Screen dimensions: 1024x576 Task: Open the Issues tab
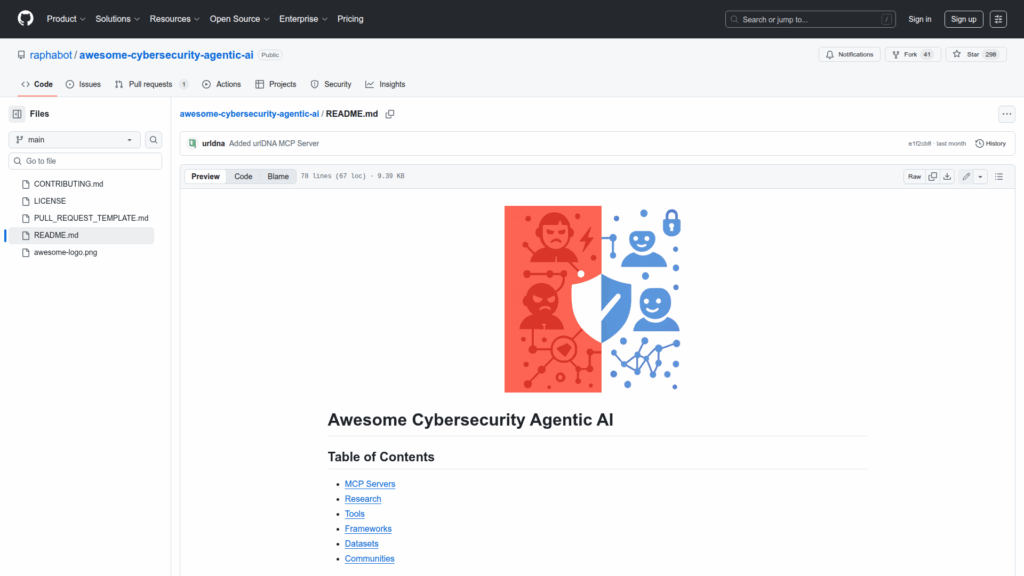click(x=83, y=84)
